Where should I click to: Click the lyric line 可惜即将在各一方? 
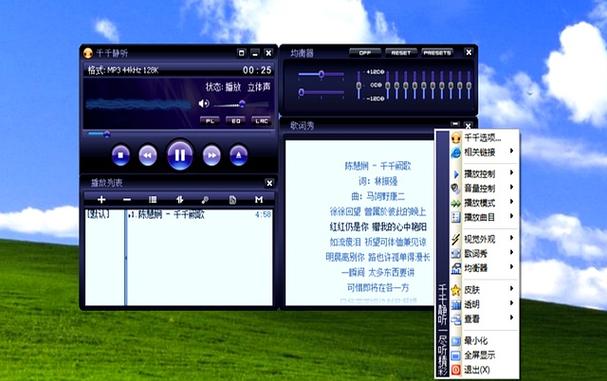pyautogui.click(x=378, y=288)
